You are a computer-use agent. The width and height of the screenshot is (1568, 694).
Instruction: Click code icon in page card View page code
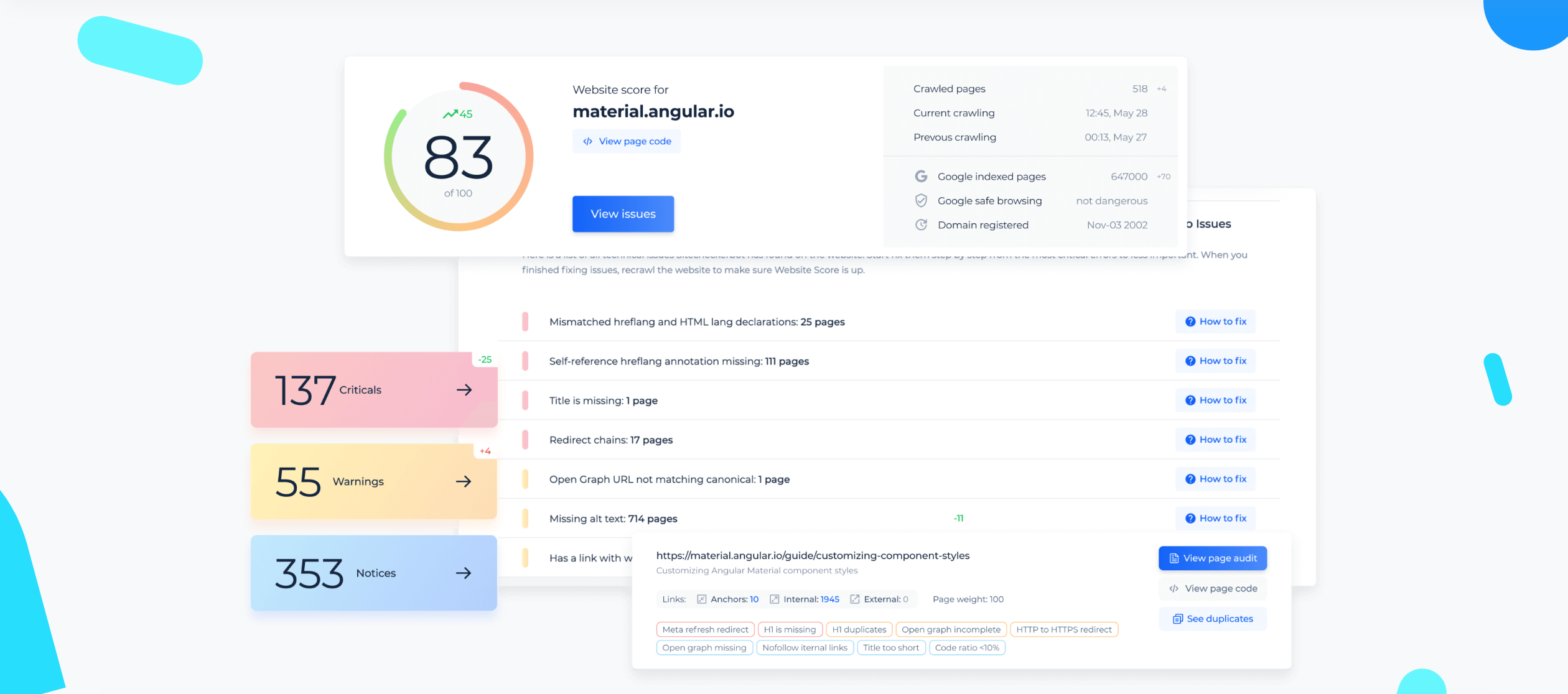pos(1174,588)
